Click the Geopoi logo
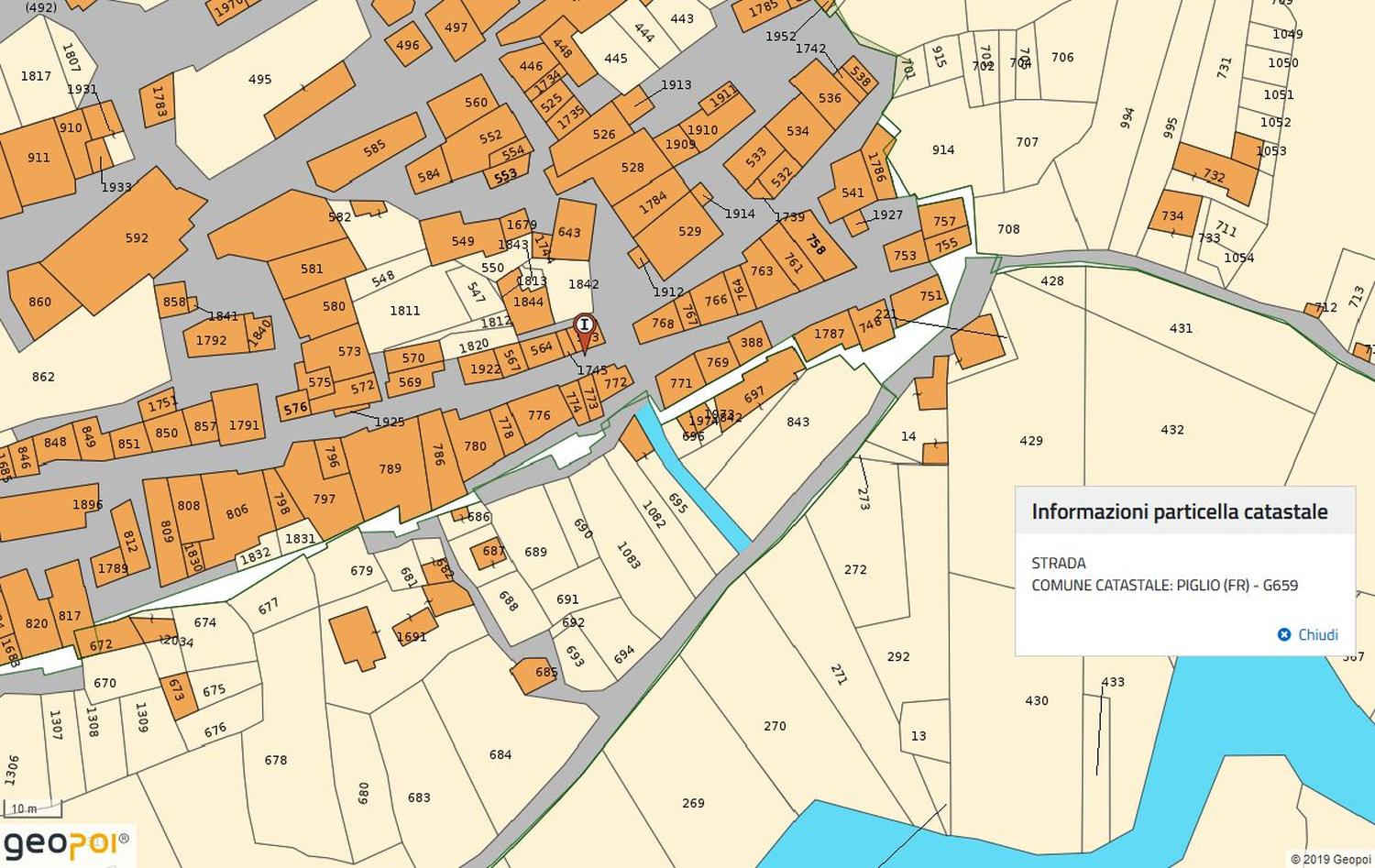 (66, 843)
